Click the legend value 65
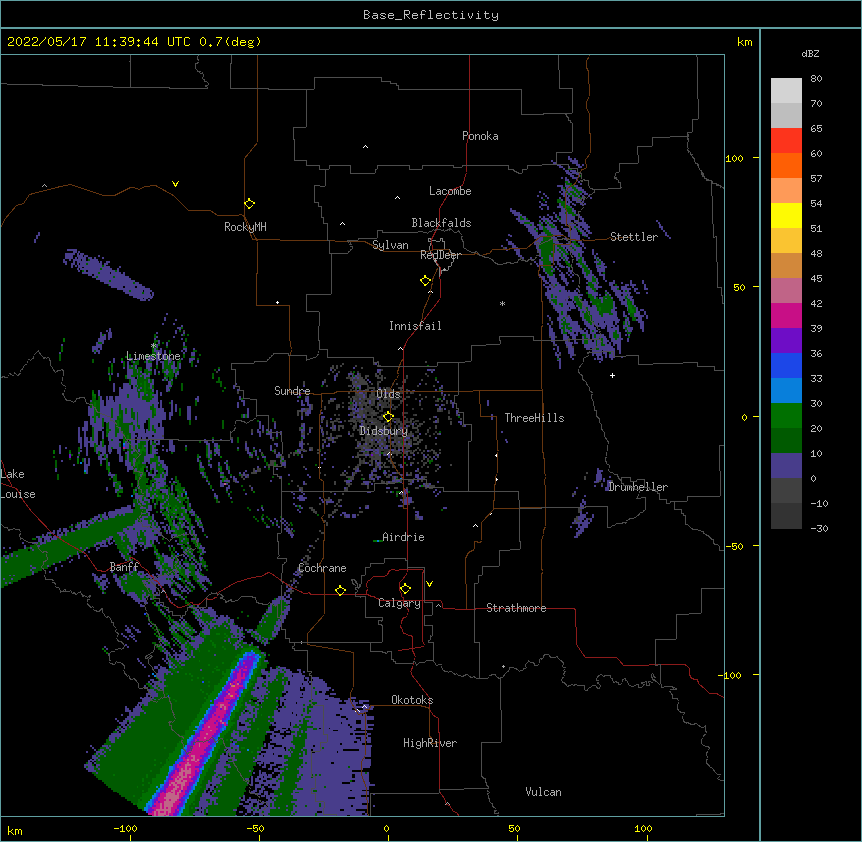Viewport: 862px width, 842px height. [816, 129]
